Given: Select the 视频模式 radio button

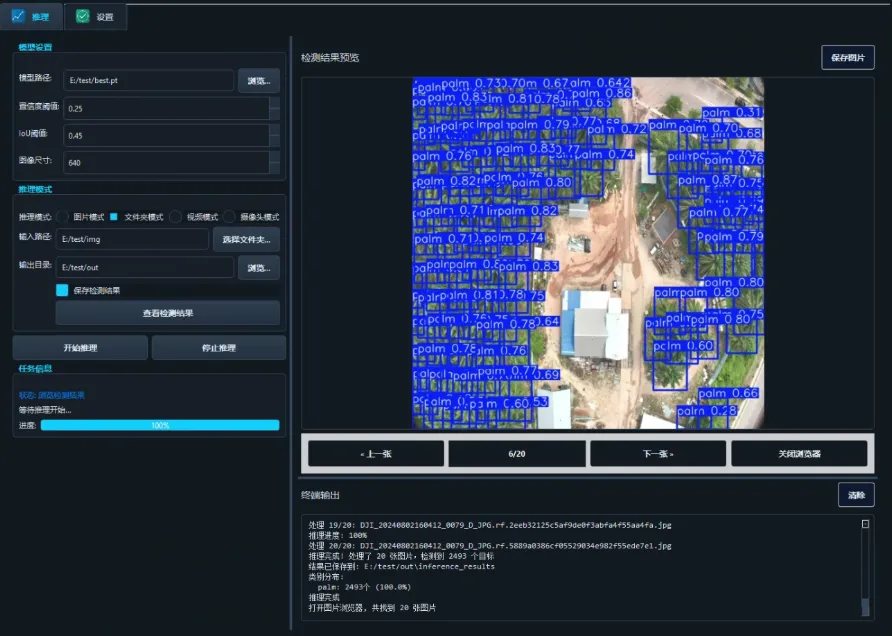Looking at the screenshot, I should click(176, 217).
